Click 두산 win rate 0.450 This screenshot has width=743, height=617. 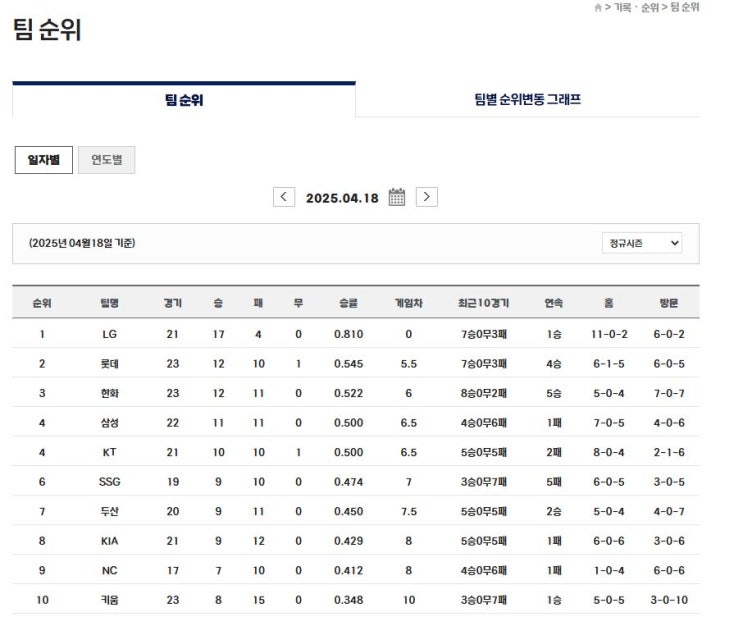click(x=348, y=511)
